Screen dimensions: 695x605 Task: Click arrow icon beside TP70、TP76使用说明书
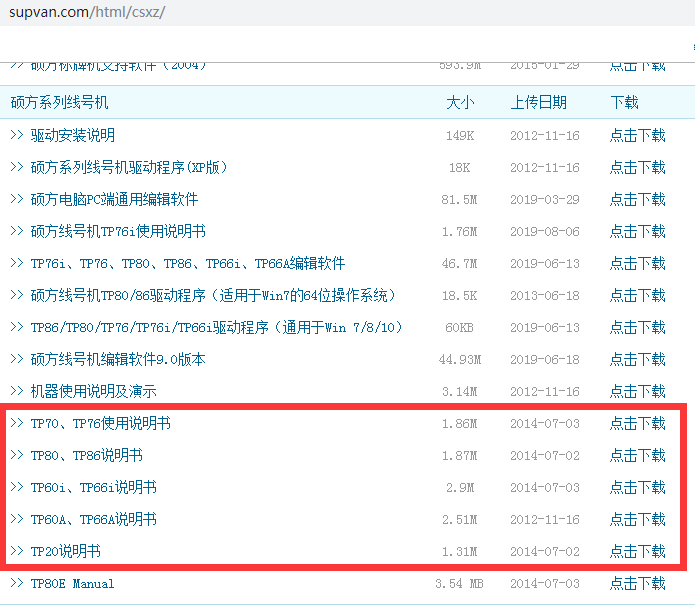[x=17, y=424]
